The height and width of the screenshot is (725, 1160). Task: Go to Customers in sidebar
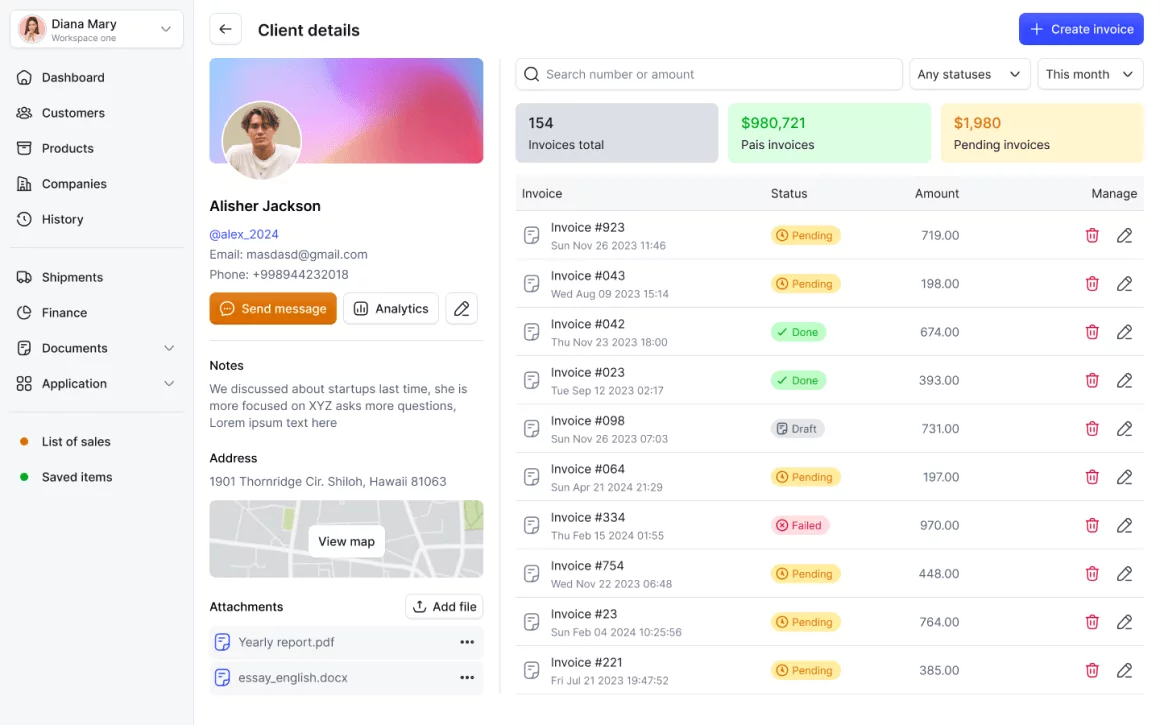coord(73,113)
